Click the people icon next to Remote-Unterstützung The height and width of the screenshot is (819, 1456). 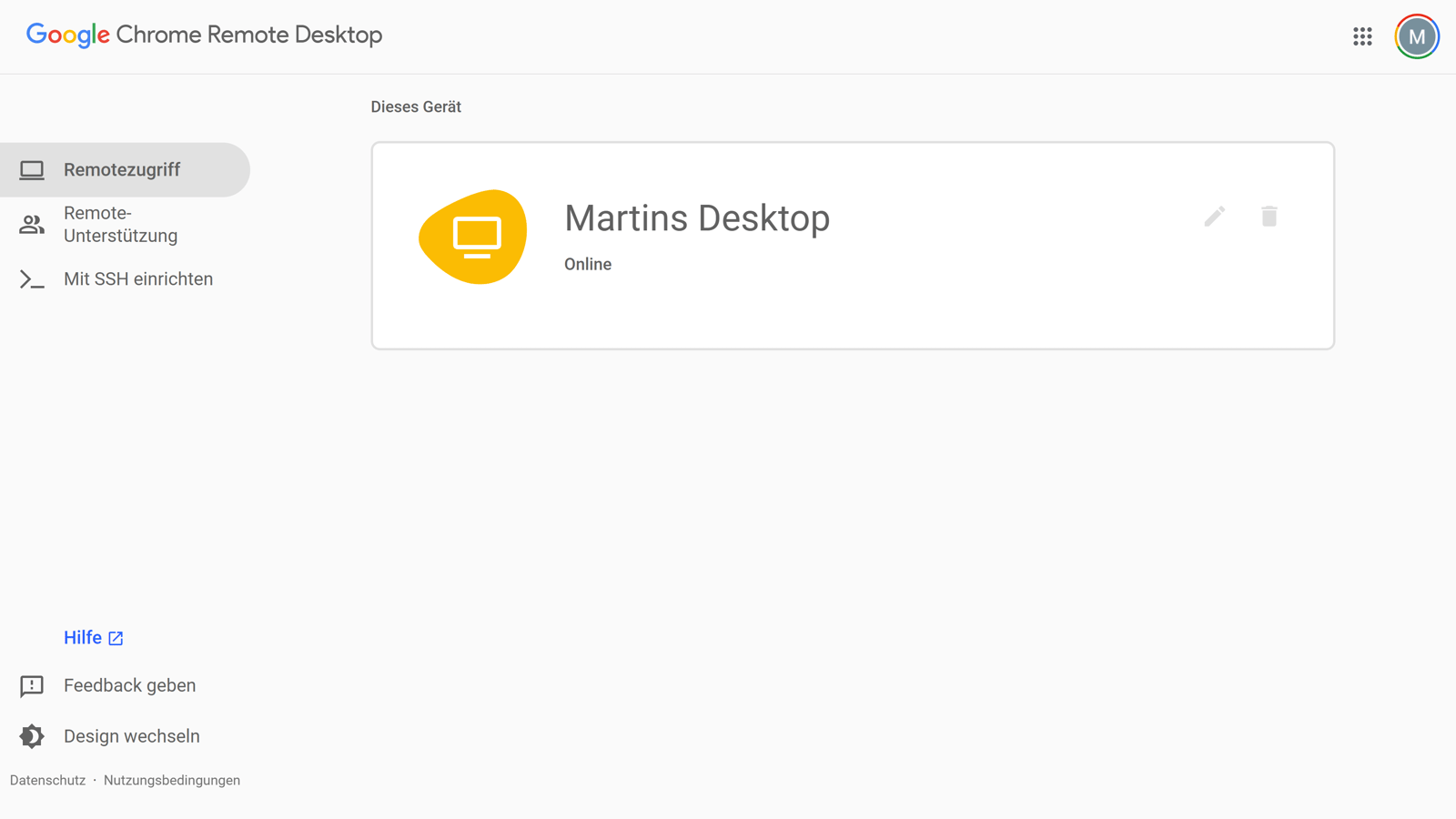pos(31,224)
